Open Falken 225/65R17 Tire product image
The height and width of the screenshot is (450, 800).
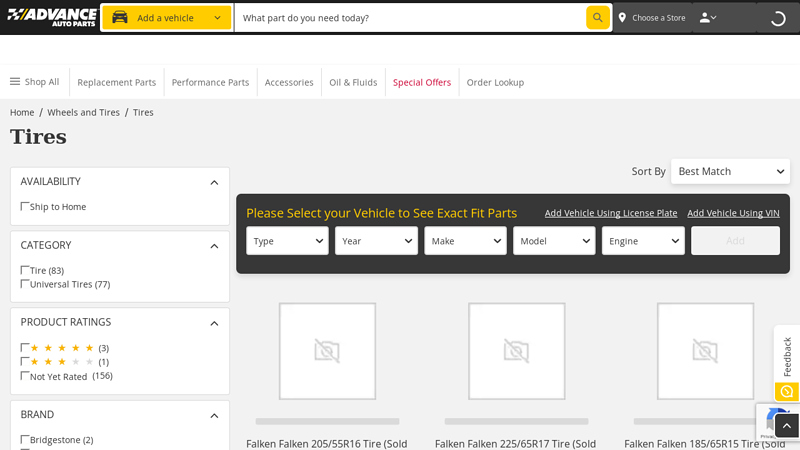[516, 351]
